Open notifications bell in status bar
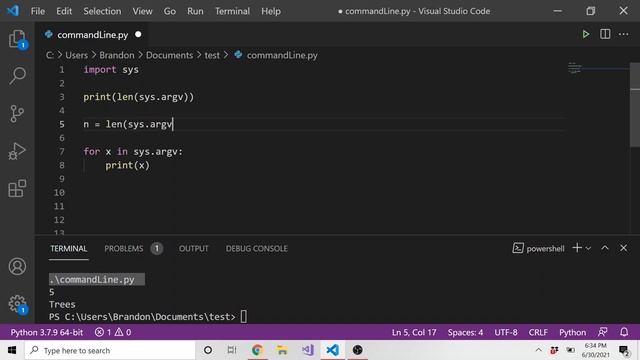640x360 pixels. coord(624,332)
